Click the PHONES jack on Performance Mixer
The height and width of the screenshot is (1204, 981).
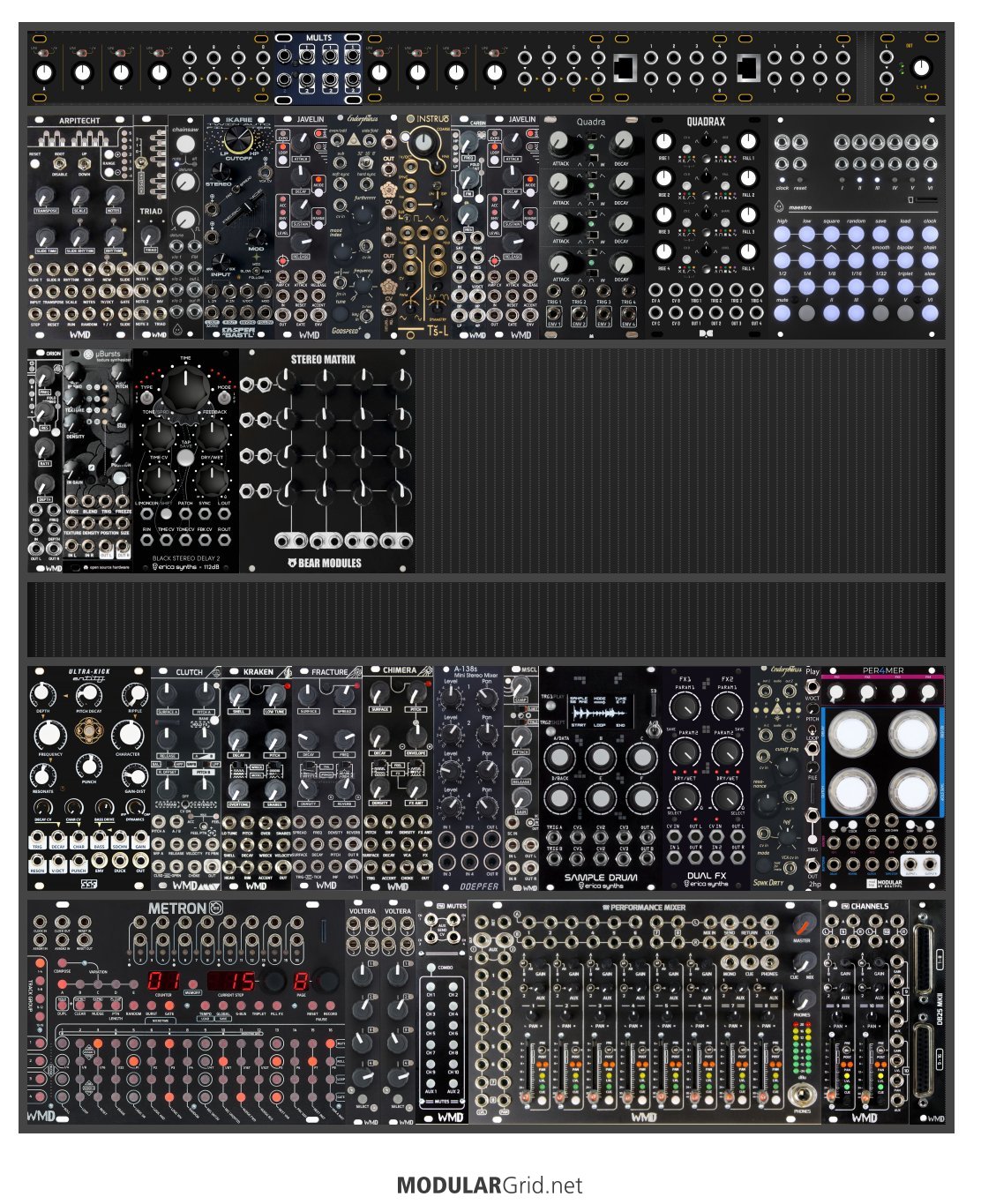(x=802, y=1096)
